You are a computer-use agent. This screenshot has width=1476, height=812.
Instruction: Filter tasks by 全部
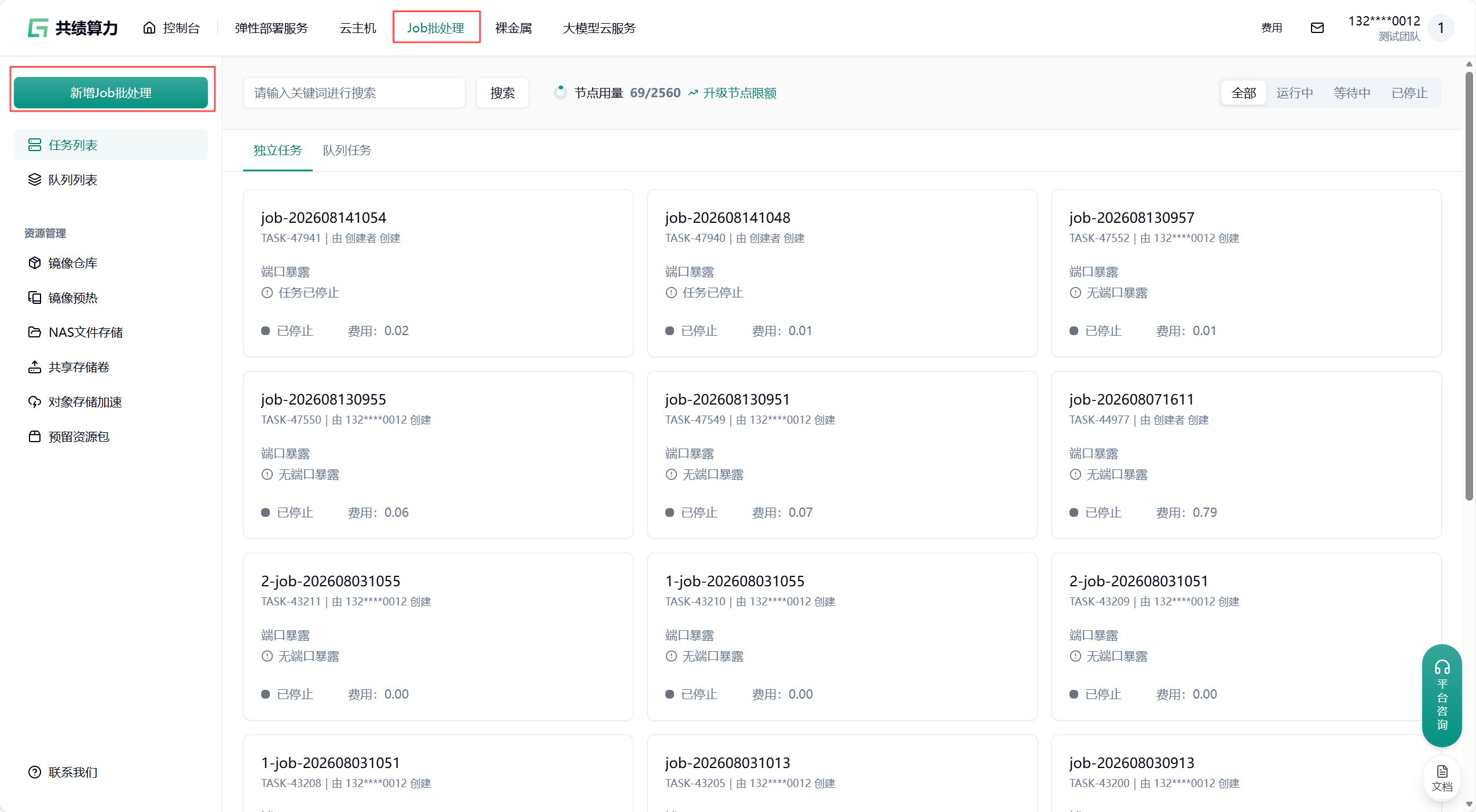(1244, 93)
